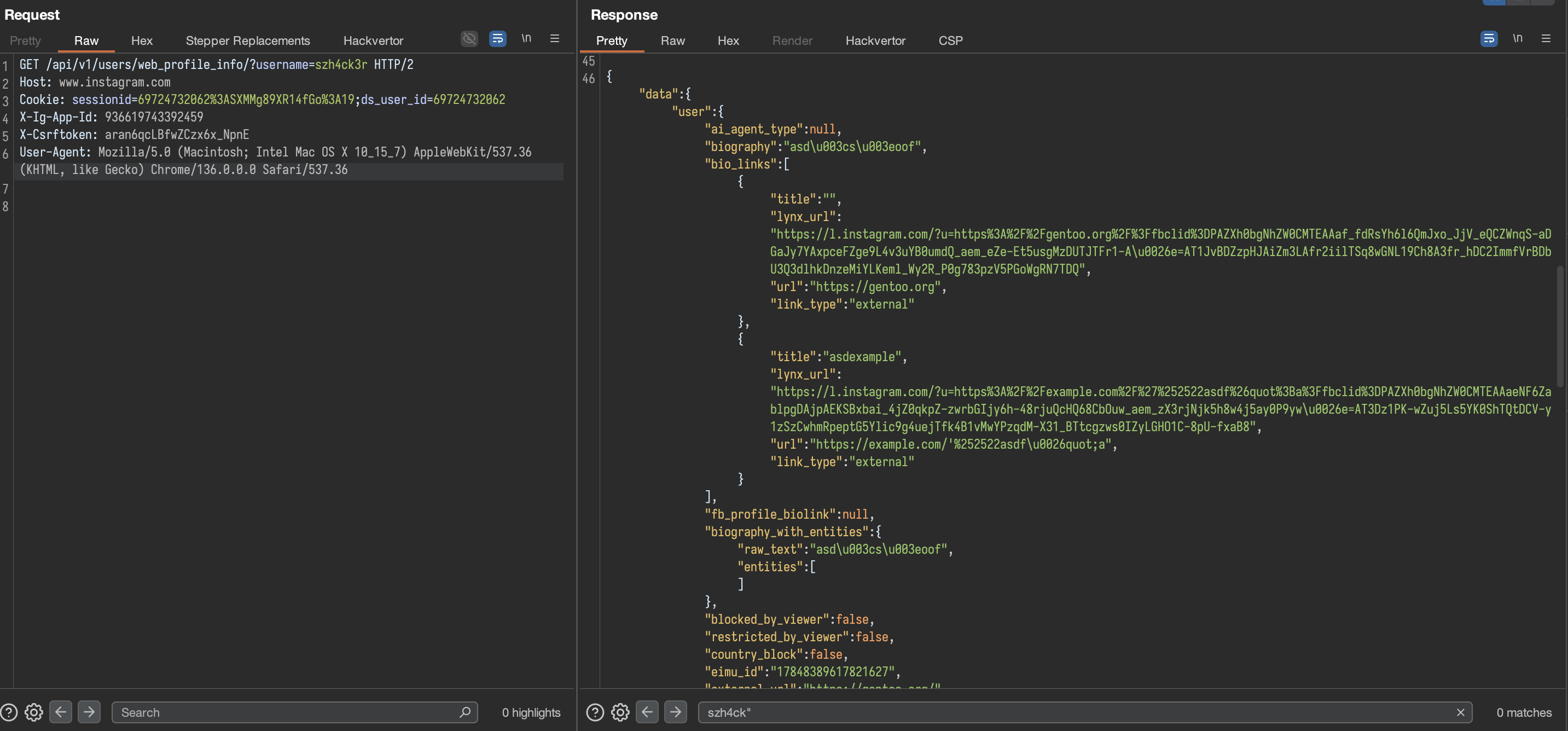Click the "user":{ line in response
Screen dimensions: 1568x731
[x=698, y=112]
